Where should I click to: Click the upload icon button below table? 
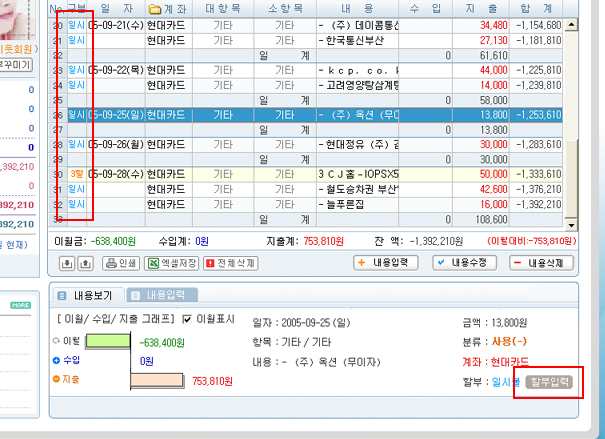[x=84, y=263]
